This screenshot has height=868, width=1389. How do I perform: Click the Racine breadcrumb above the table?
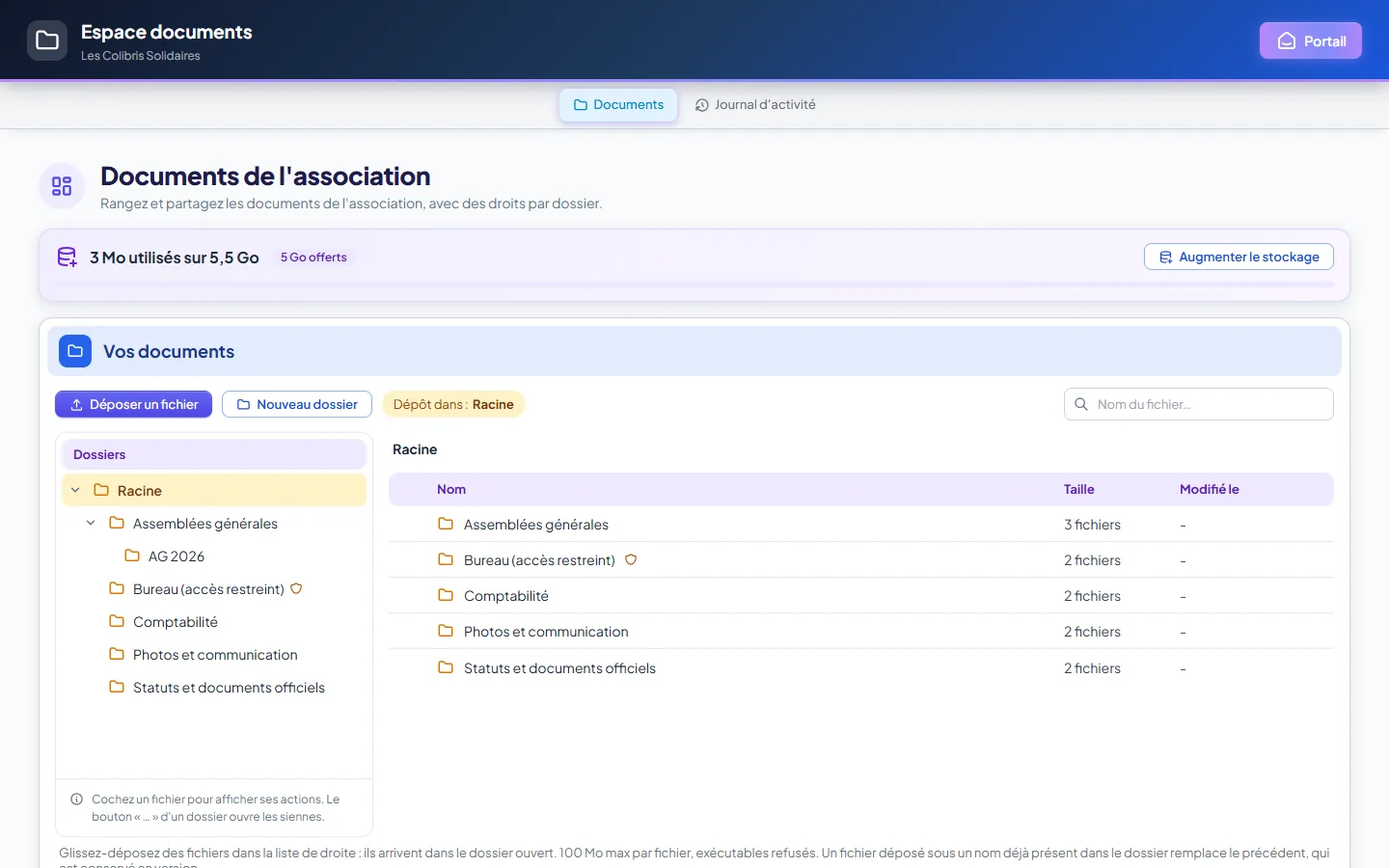coord(415,449)
